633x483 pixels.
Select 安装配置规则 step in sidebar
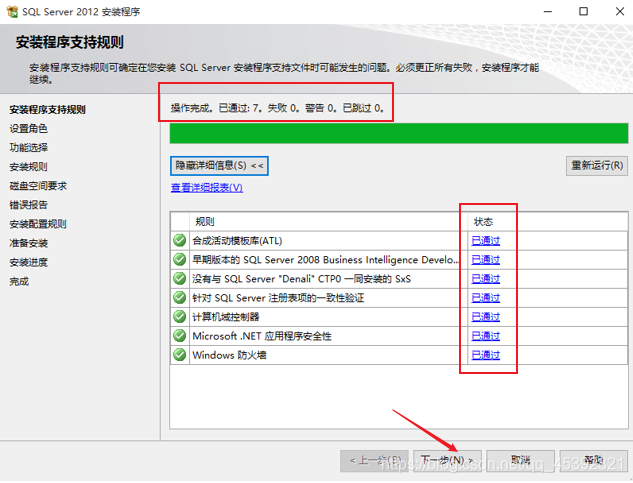click(38, 224)
